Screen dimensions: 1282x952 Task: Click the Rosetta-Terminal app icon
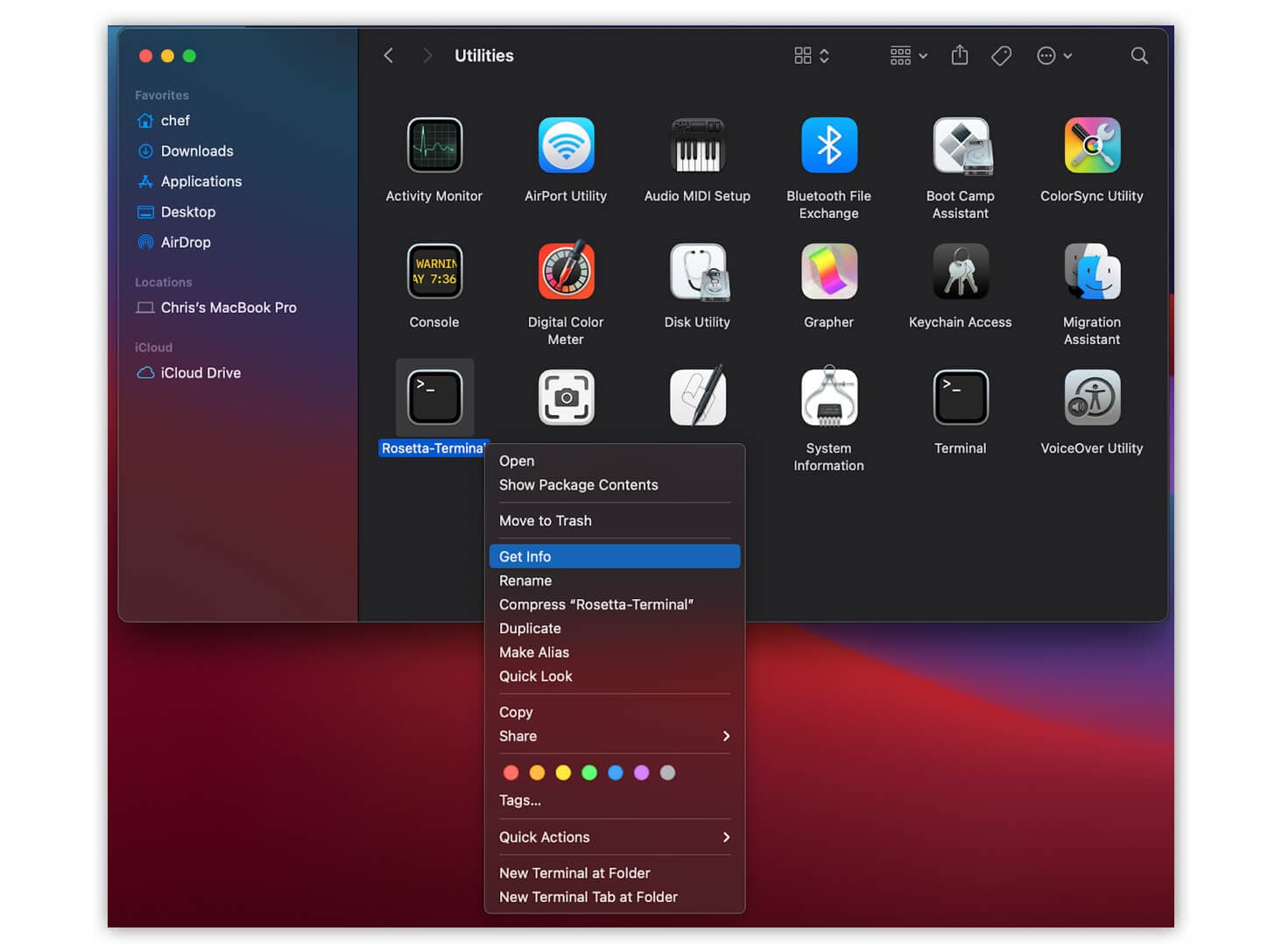(x=434, y=398)
